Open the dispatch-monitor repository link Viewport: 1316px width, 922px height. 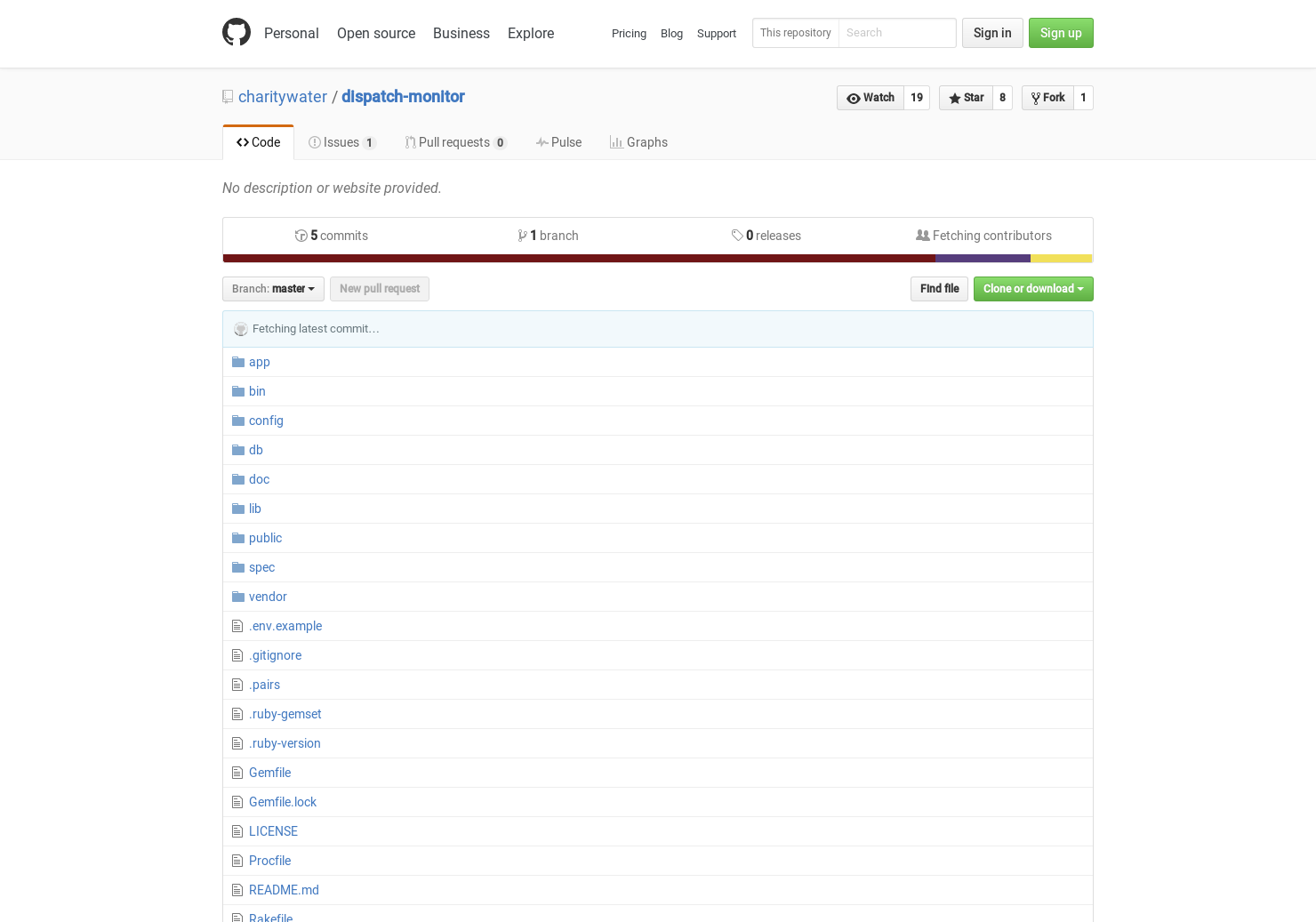click(x=403, y=97)
